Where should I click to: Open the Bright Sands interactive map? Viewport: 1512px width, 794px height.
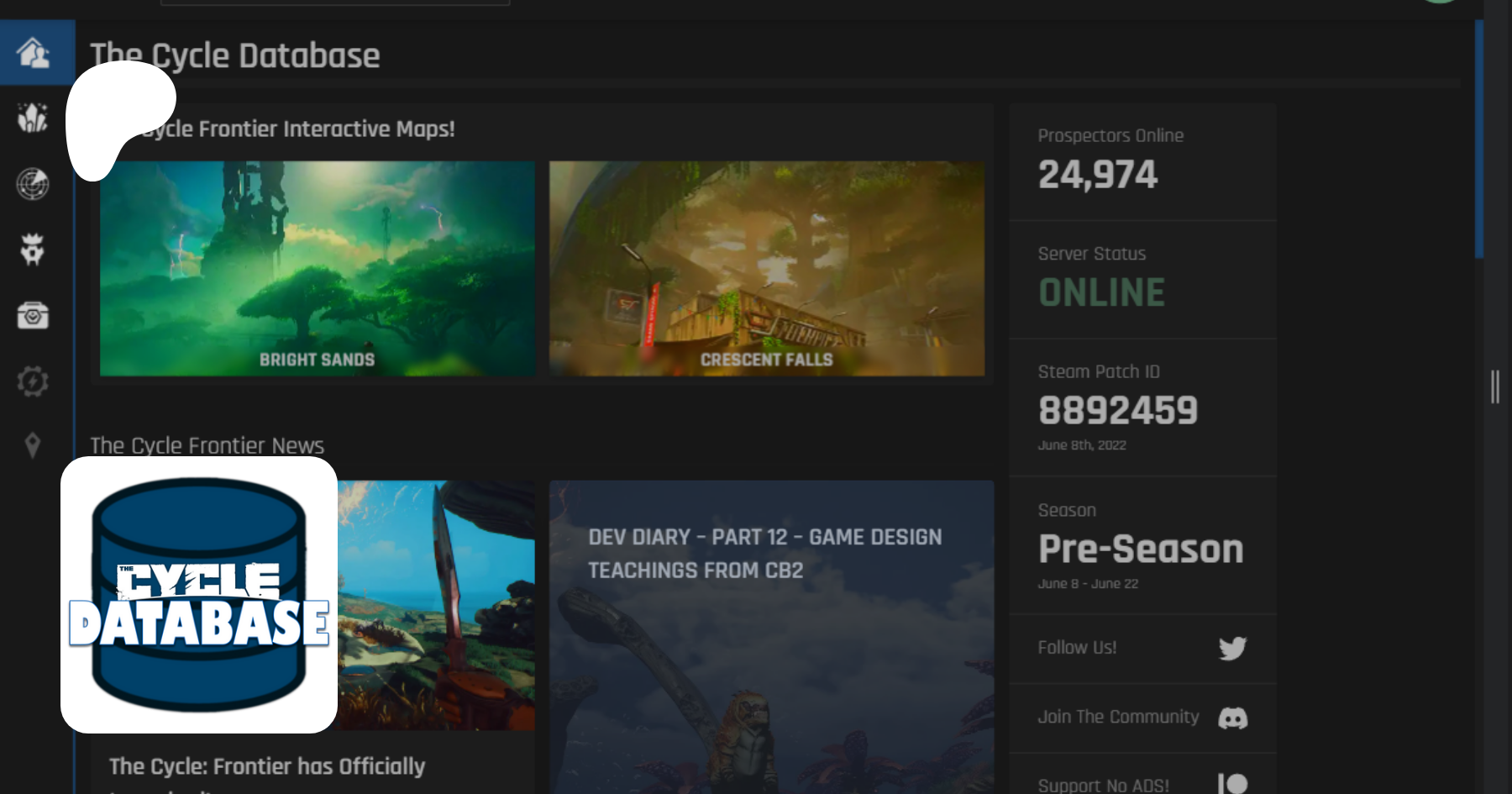click(x=317, y=268)
